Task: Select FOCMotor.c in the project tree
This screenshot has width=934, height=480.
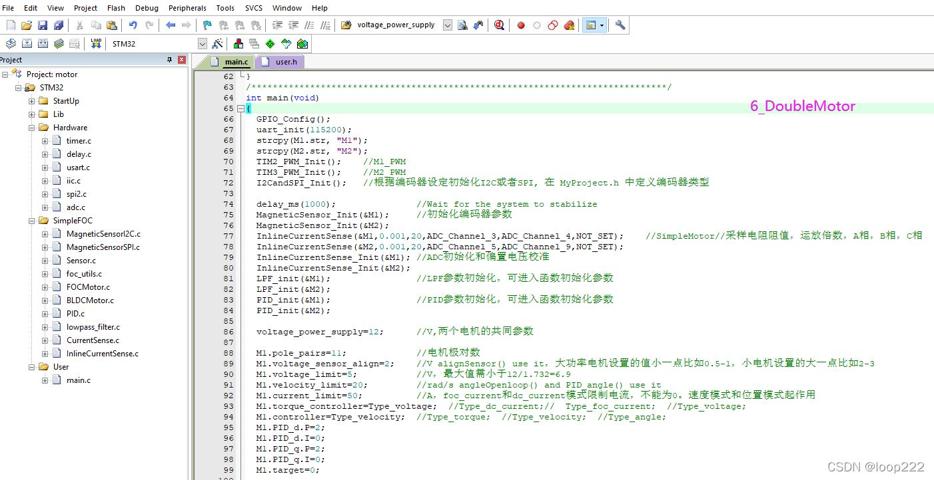Action: click(88, 287)
